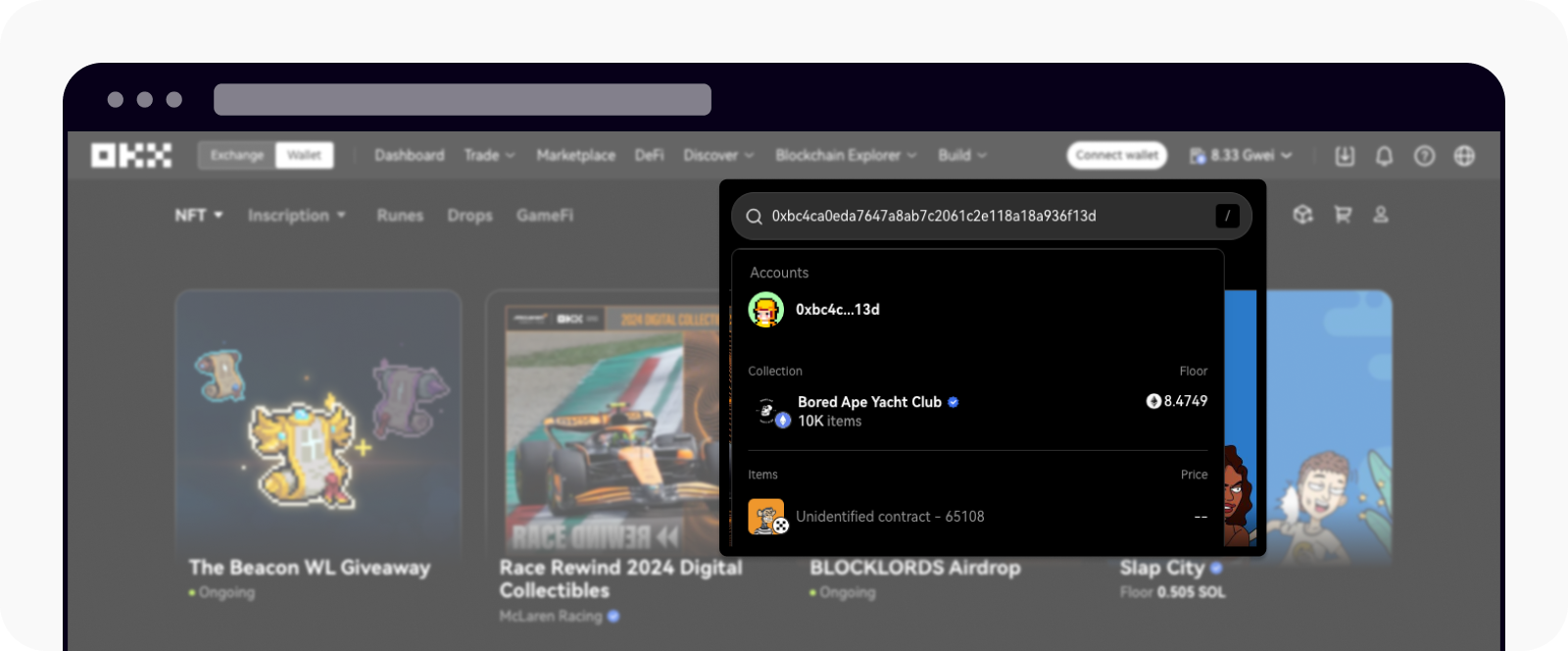The height and width of the screenshot is (651, 1568).
Task: Click the browser address bar
Action: [463, 99]
